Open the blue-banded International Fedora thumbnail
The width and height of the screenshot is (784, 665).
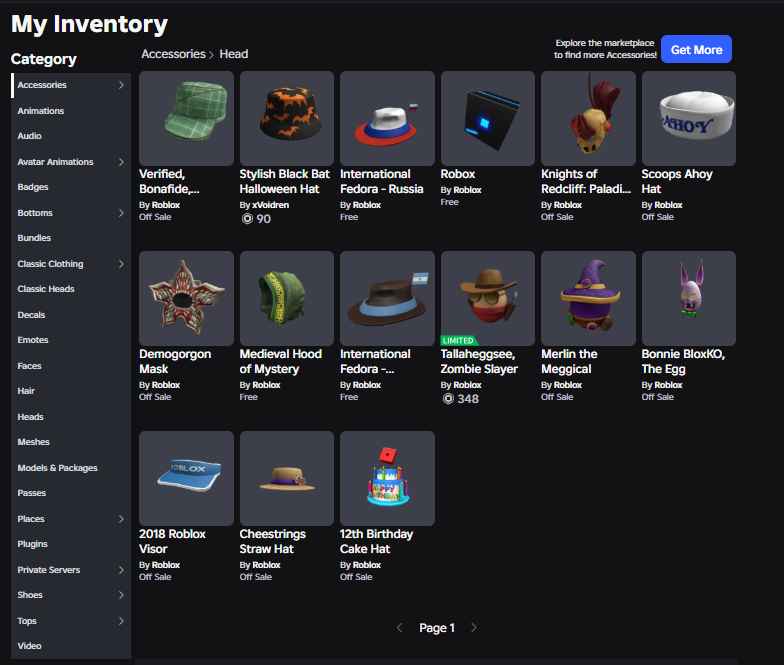point(388,298)
